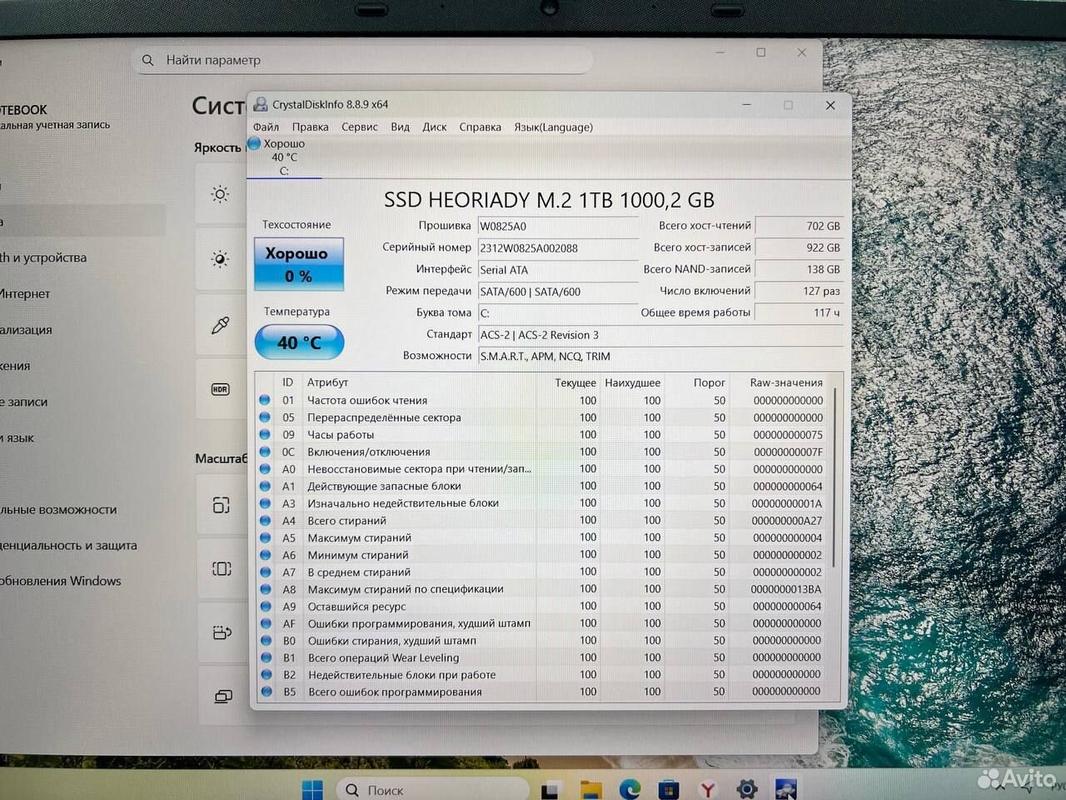Click the status circle for attribute A7
1066x800 pixels.
click(x=266, y=572)
